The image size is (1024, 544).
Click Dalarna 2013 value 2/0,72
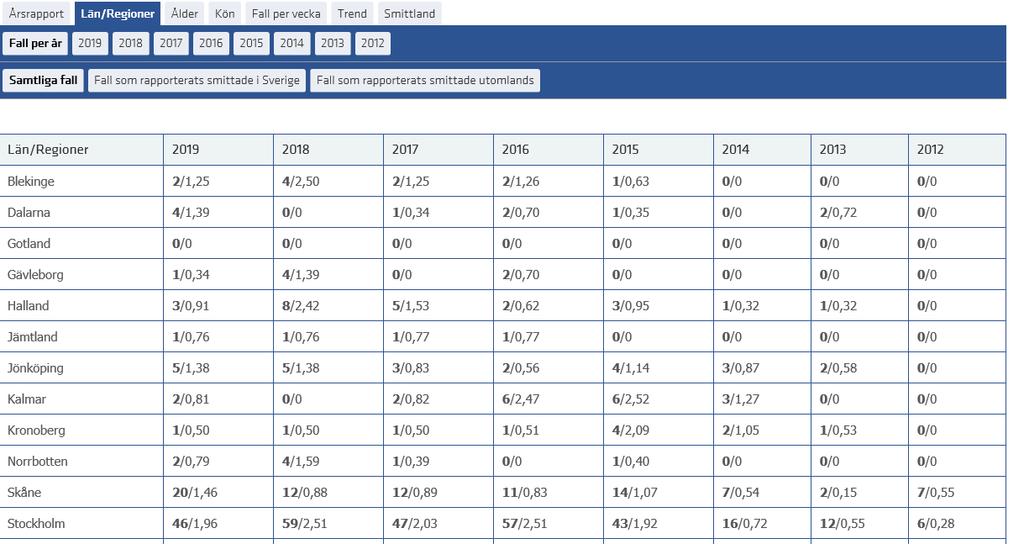coord(839,212)
